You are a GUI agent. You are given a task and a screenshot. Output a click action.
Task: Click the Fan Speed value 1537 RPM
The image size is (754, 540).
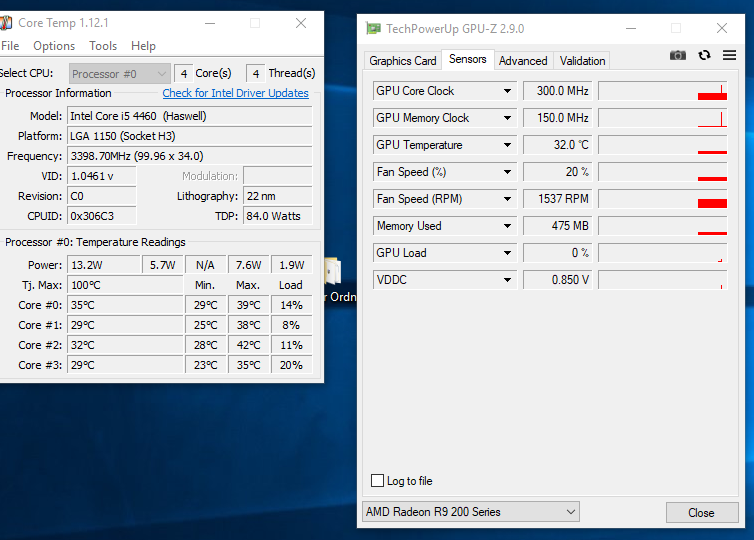tap(558, 199)
